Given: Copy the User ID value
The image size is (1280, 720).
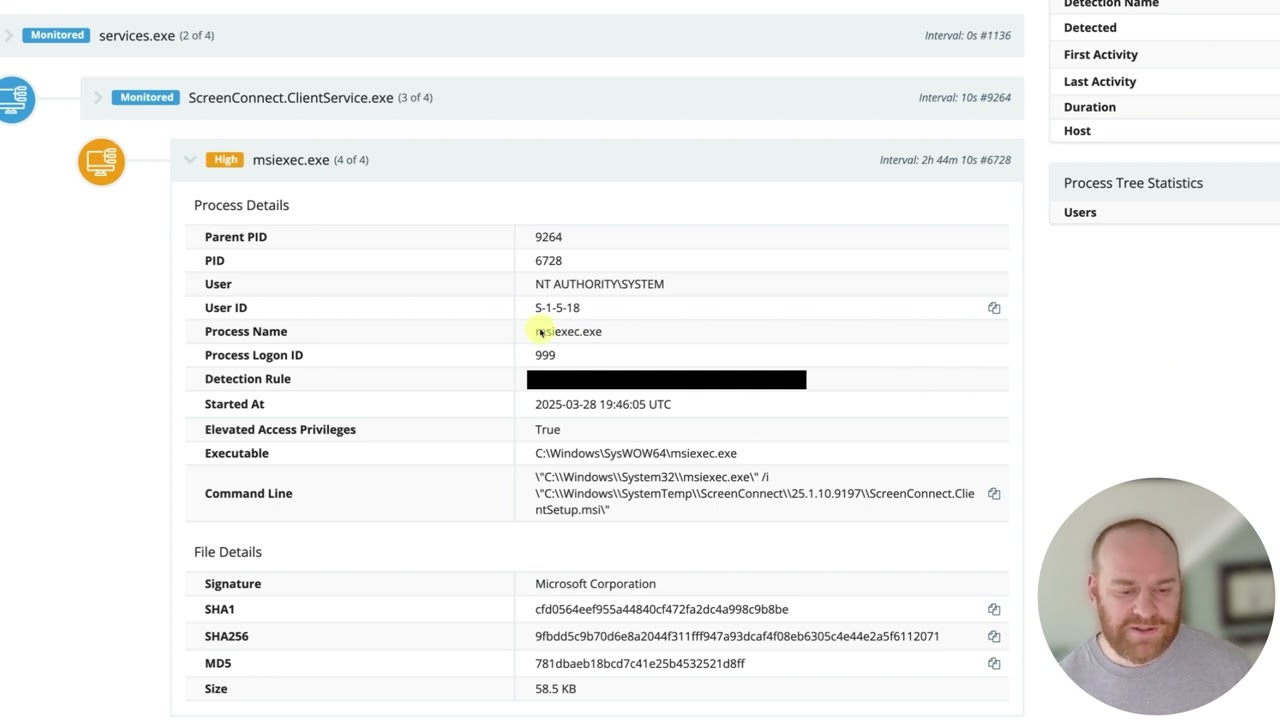Looking at the screenshot, I should pyautogui.click(x=994, y=308).
